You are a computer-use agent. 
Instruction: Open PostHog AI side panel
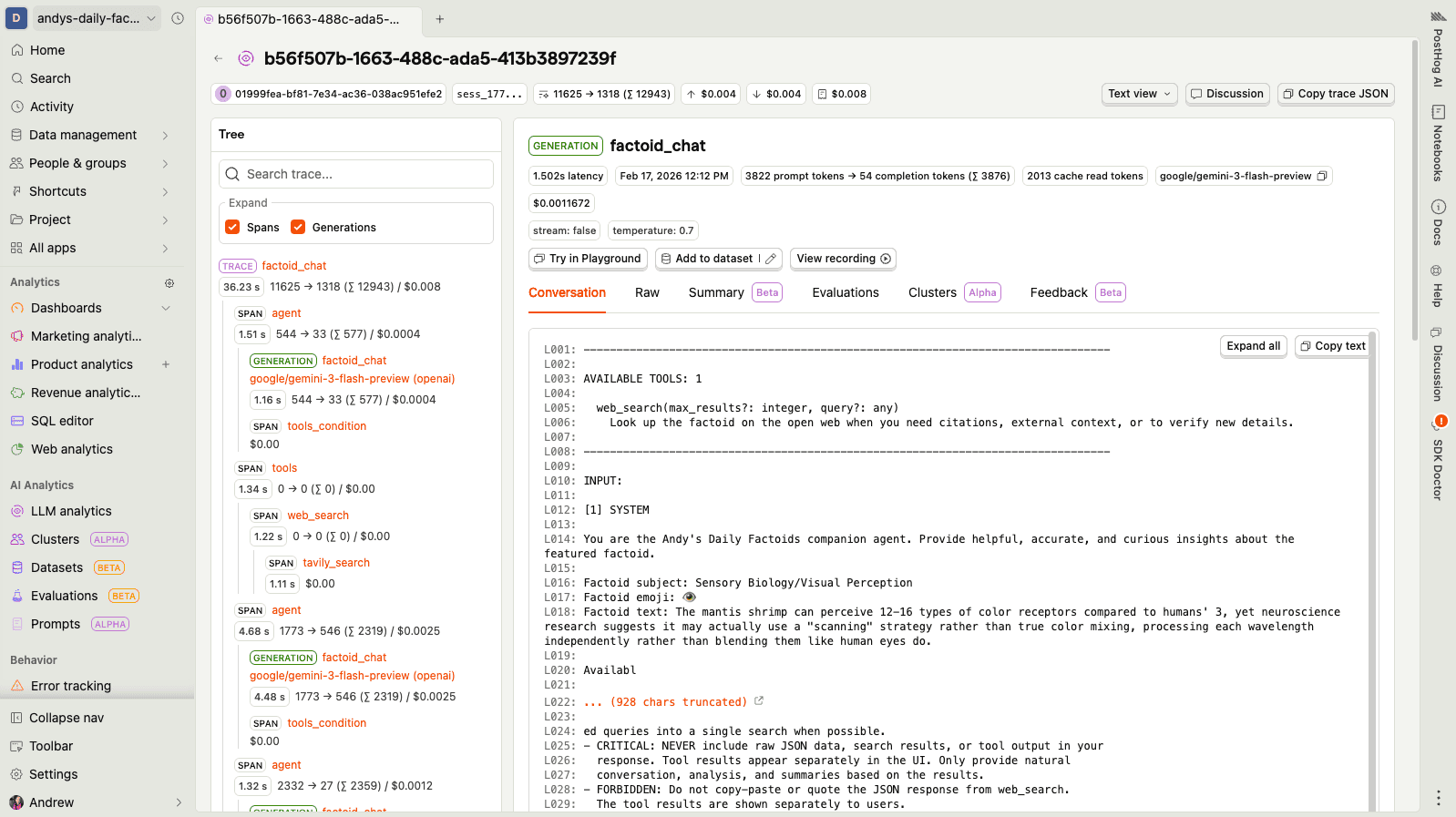(1438, 49)
